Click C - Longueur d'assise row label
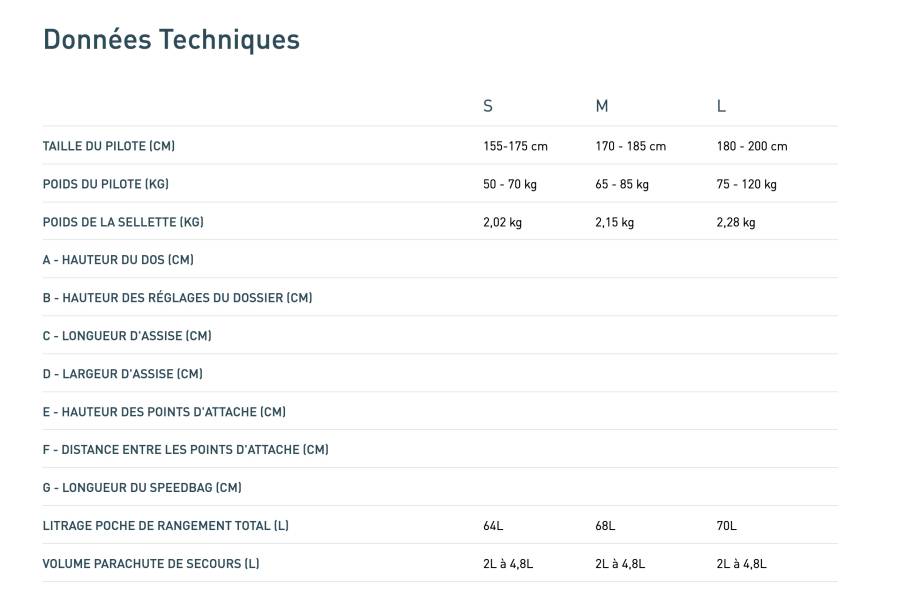 127,336
